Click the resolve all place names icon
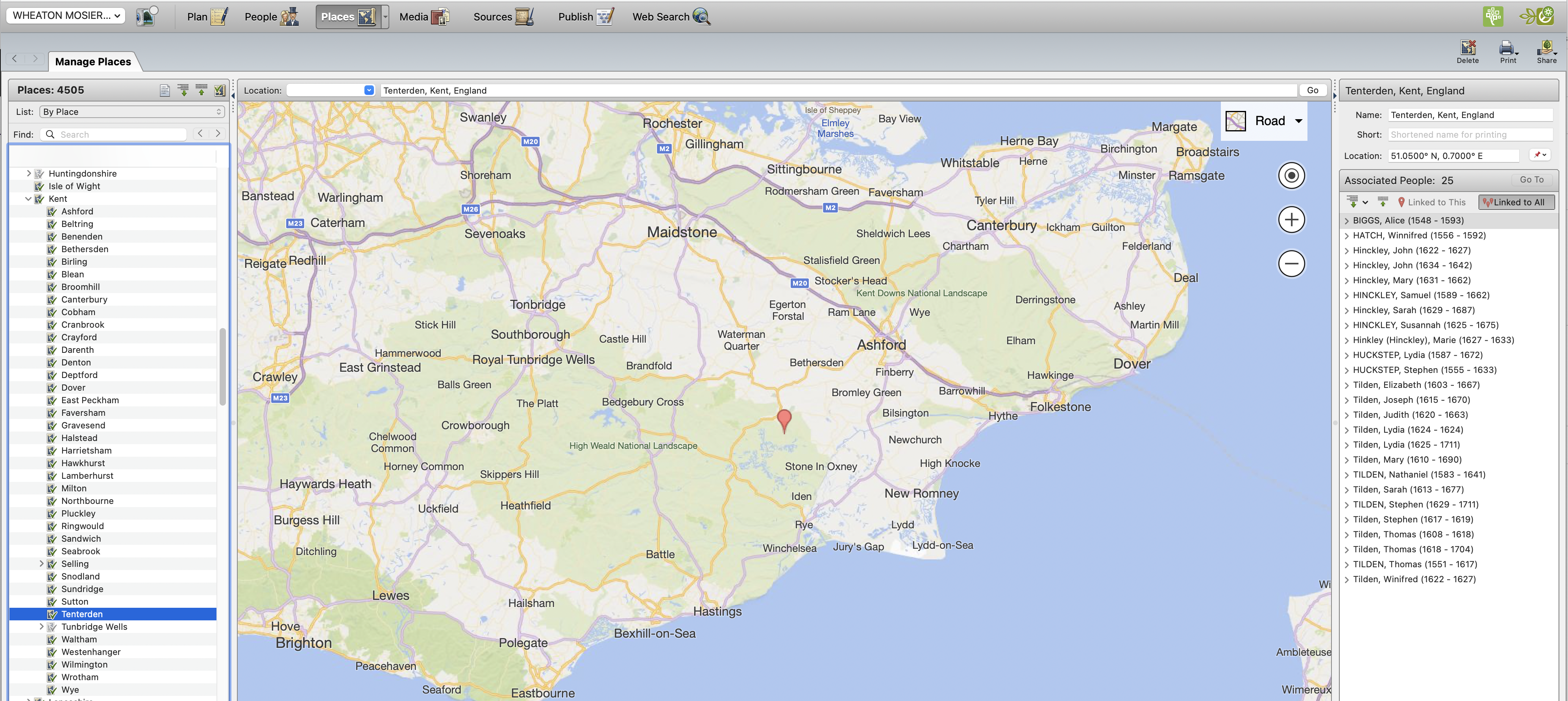The width and height of the screenshot is (1568, 701). tap(220, 90)
